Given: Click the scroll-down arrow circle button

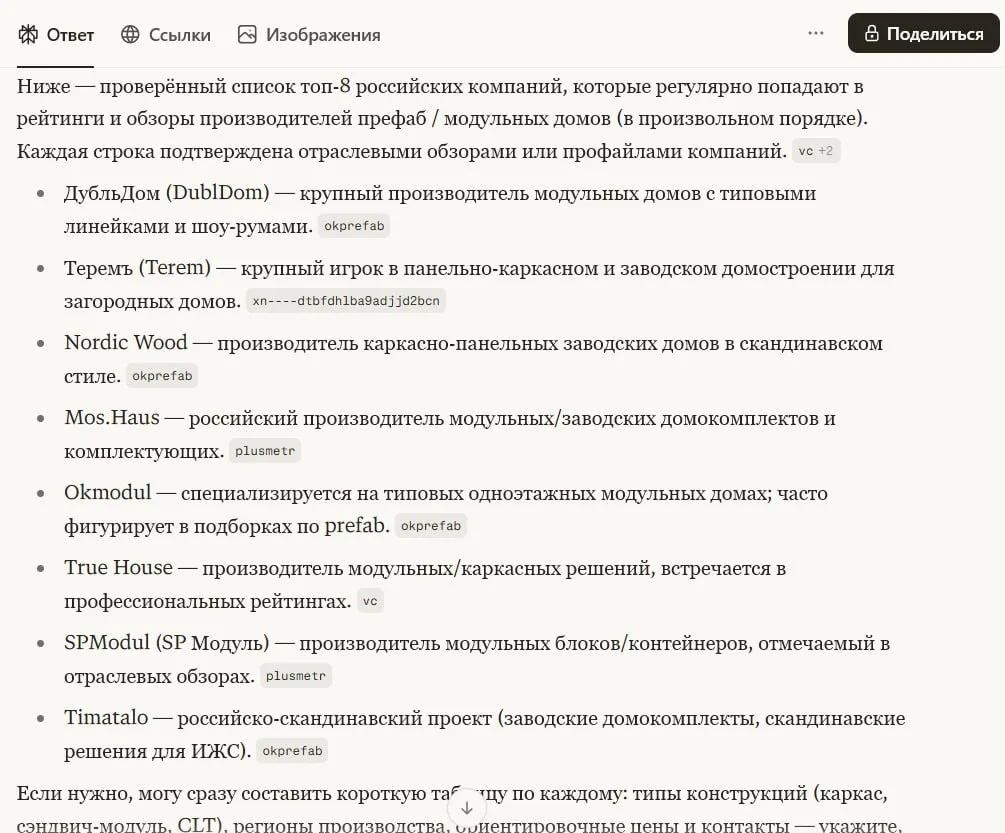Looking at the screenshot, I should 467,809.
